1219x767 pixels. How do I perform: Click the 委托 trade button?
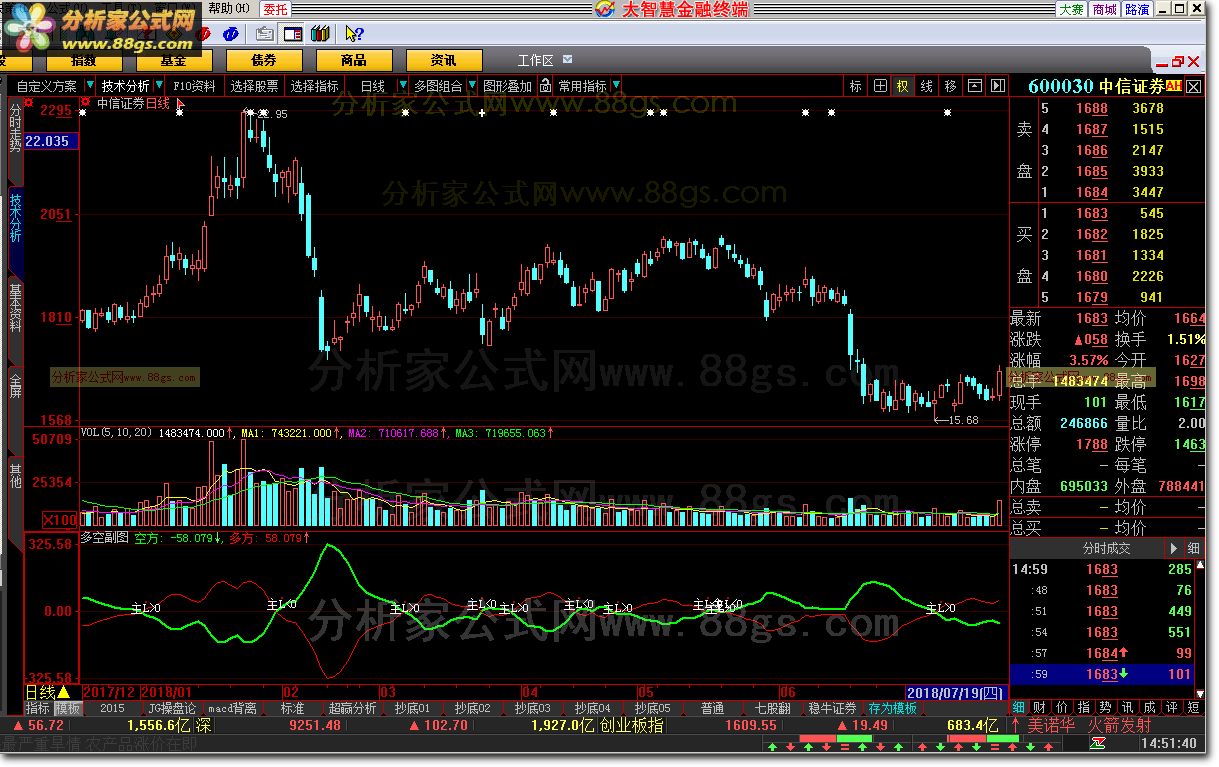[276, 9]
